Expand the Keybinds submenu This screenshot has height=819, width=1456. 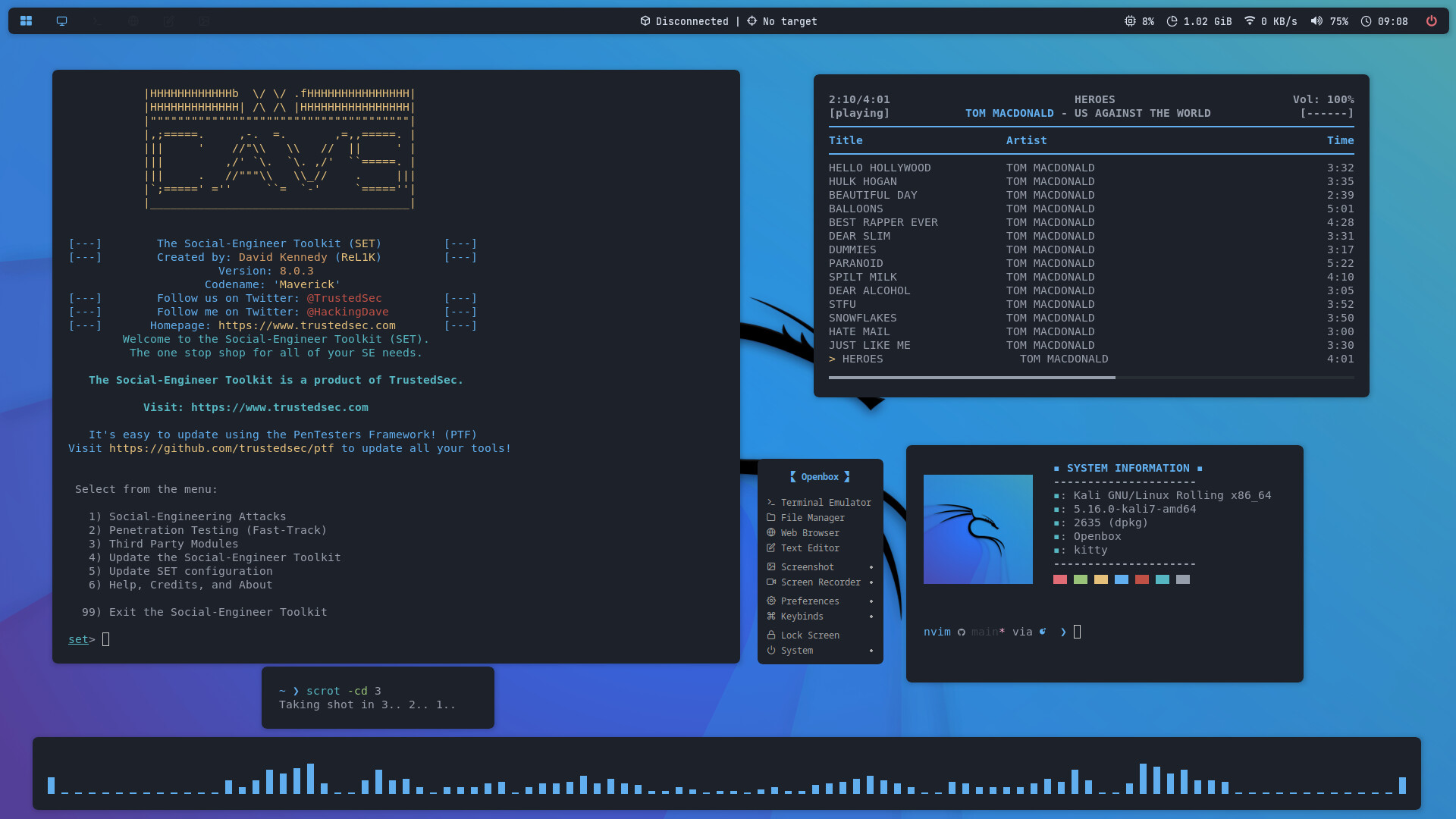[820, 617]
